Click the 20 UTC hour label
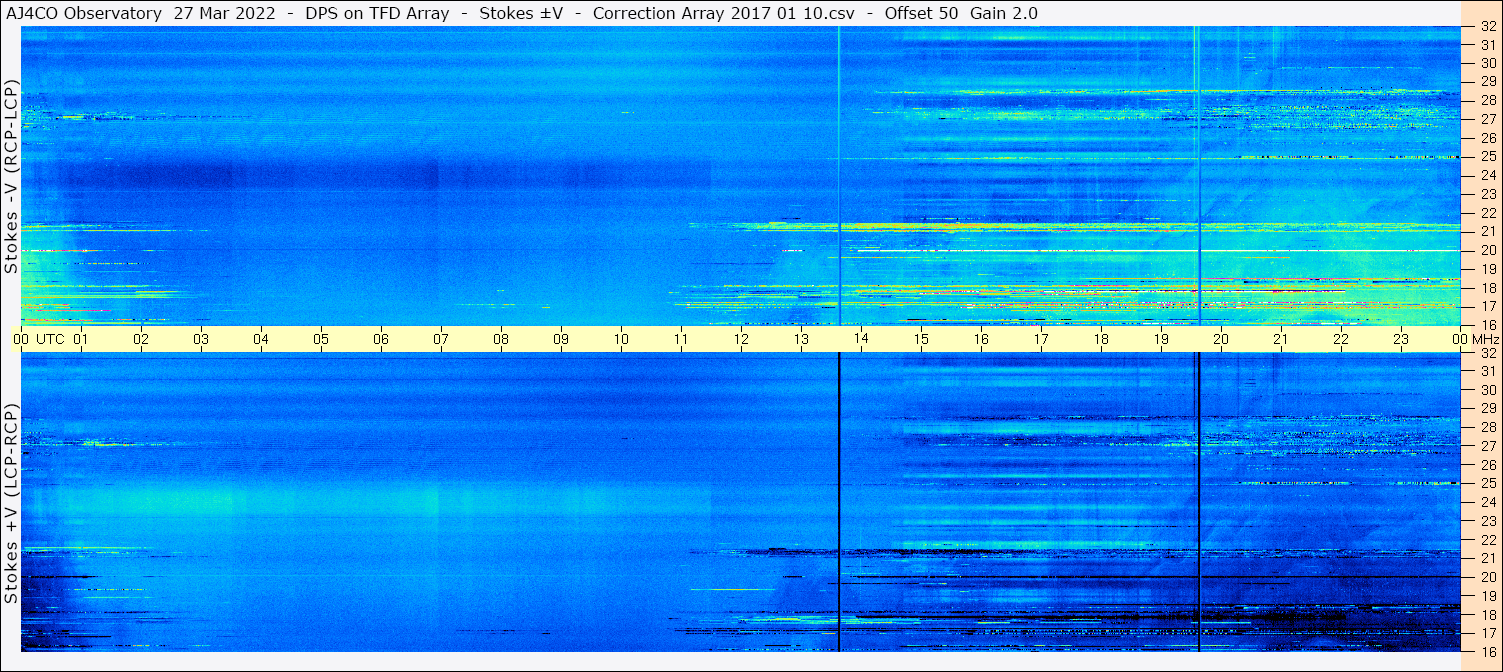1503x672 pixels. [1221, 339]
